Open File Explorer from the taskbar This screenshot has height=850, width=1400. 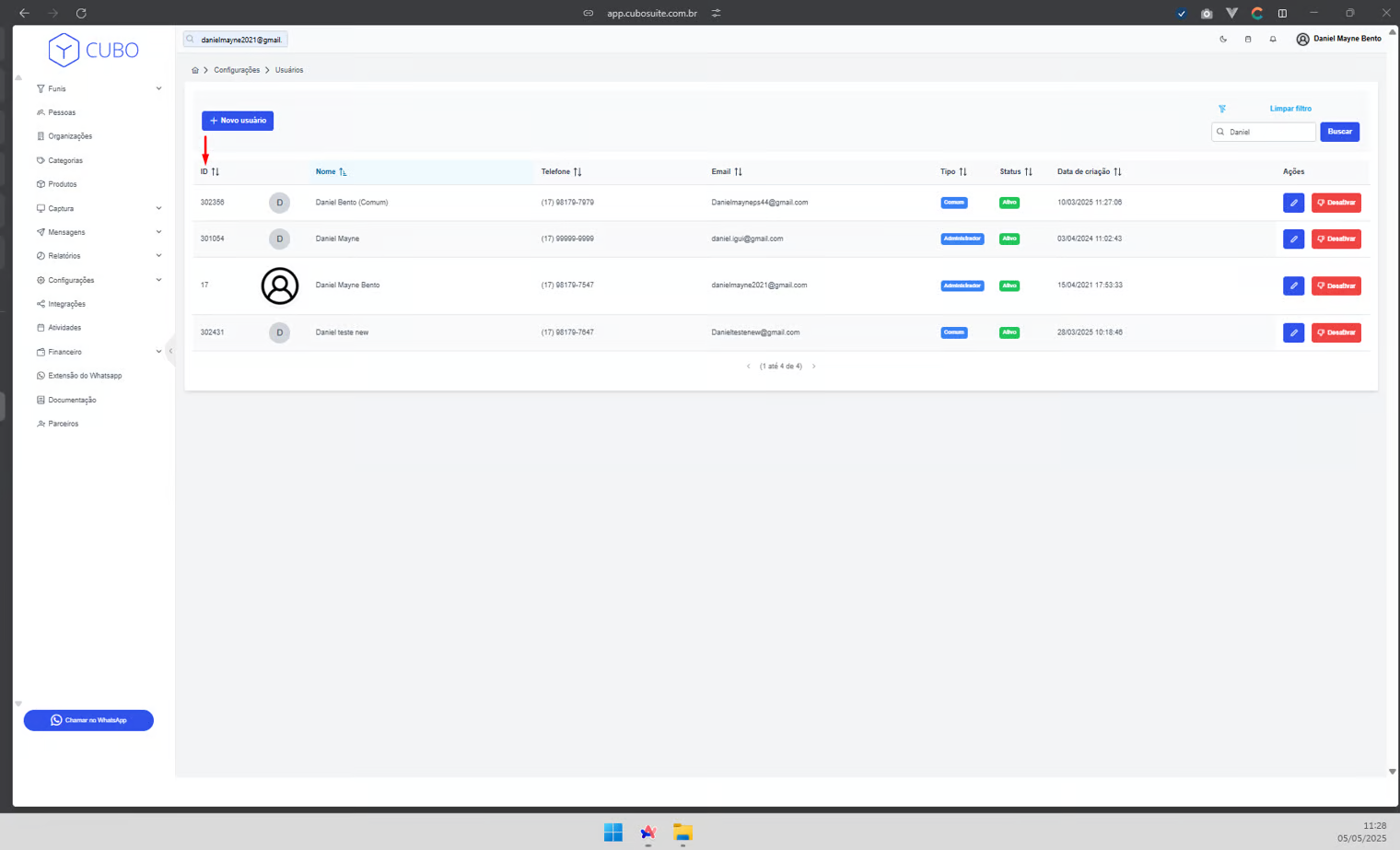(x=682, y=833)
